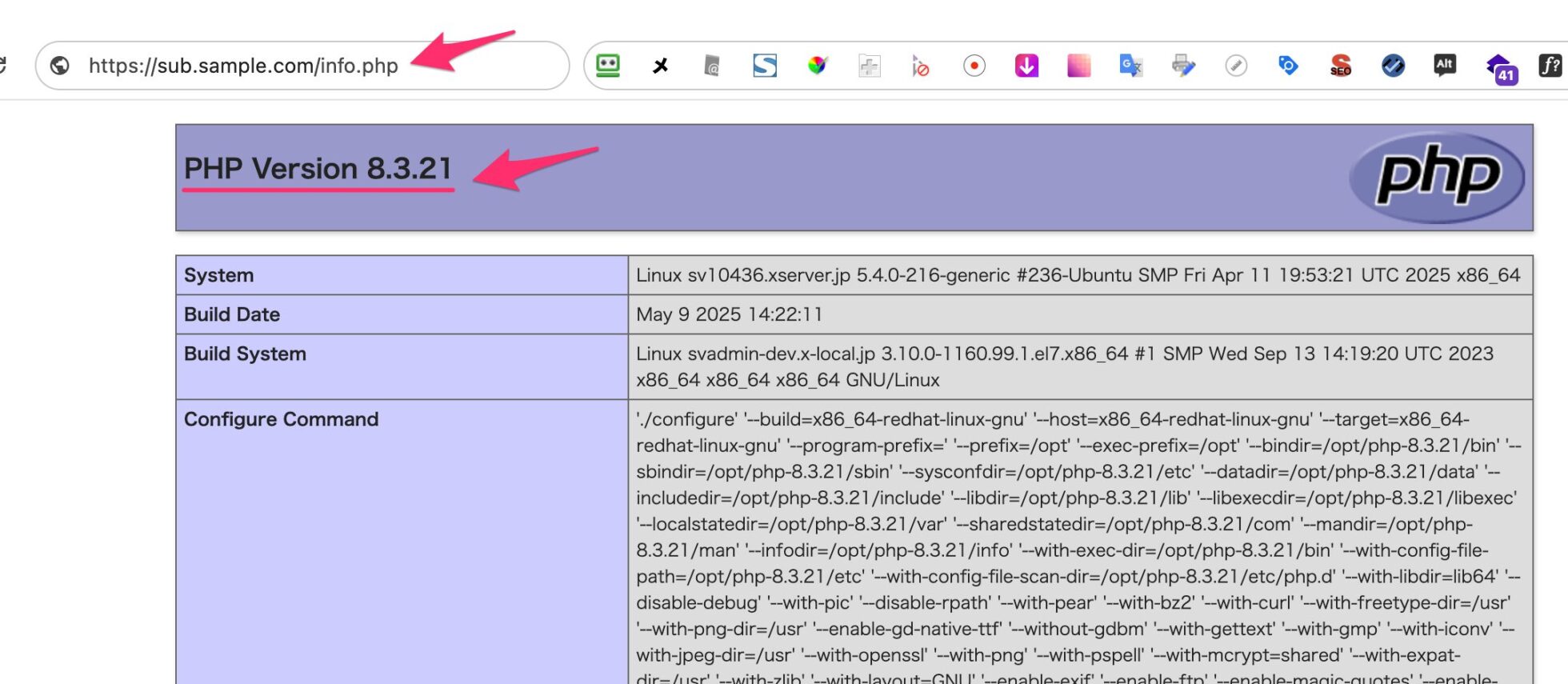The height and width of the screenshot is (684, 1568).
Task: Open the Google Translate extension
Action: (x=1130, y=66)
